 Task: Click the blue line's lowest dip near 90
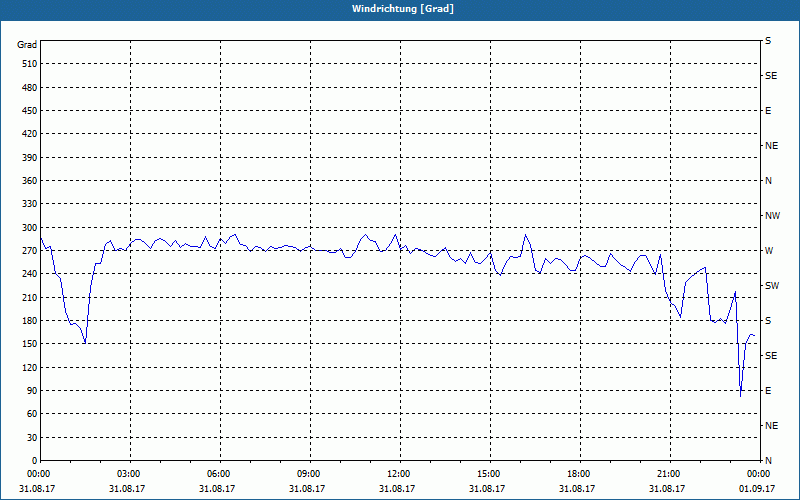(740, 396)
